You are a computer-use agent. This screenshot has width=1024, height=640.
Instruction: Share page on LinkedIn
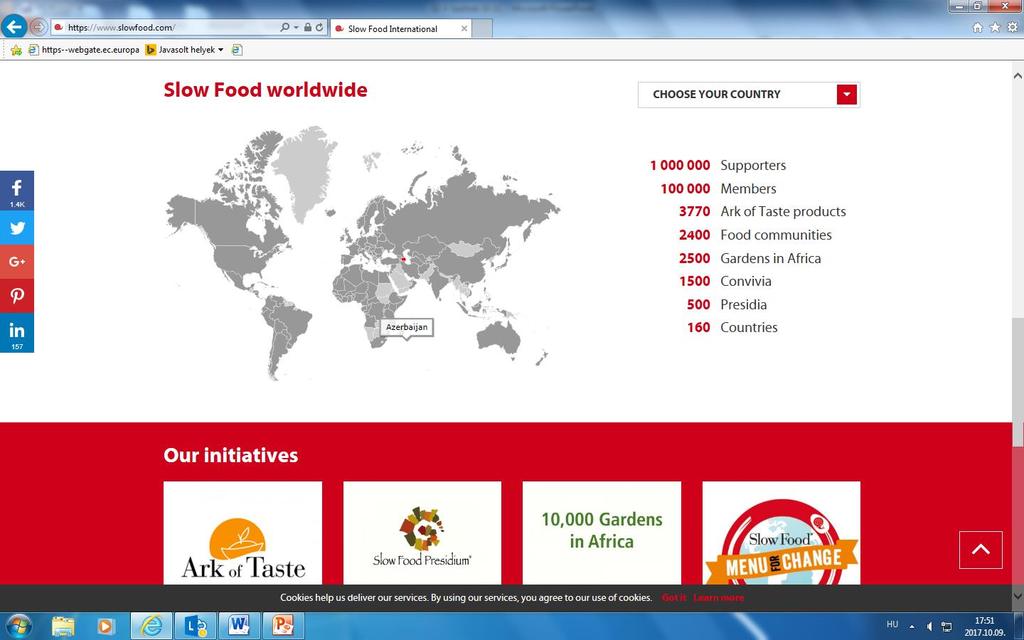(17, 332)
